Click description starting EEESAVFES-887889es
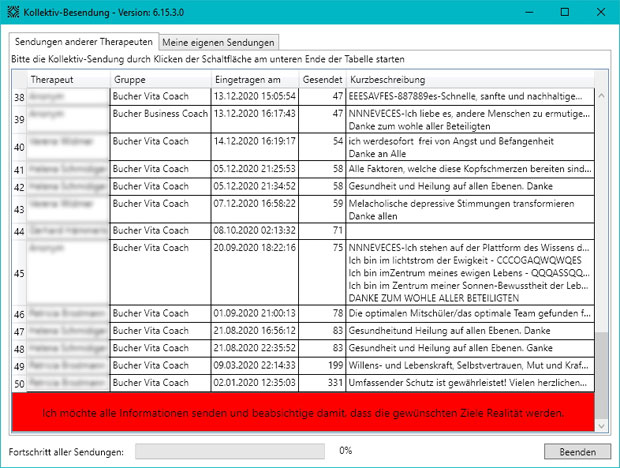This screenshot has width=620, height=468. (x=470, y=96)
